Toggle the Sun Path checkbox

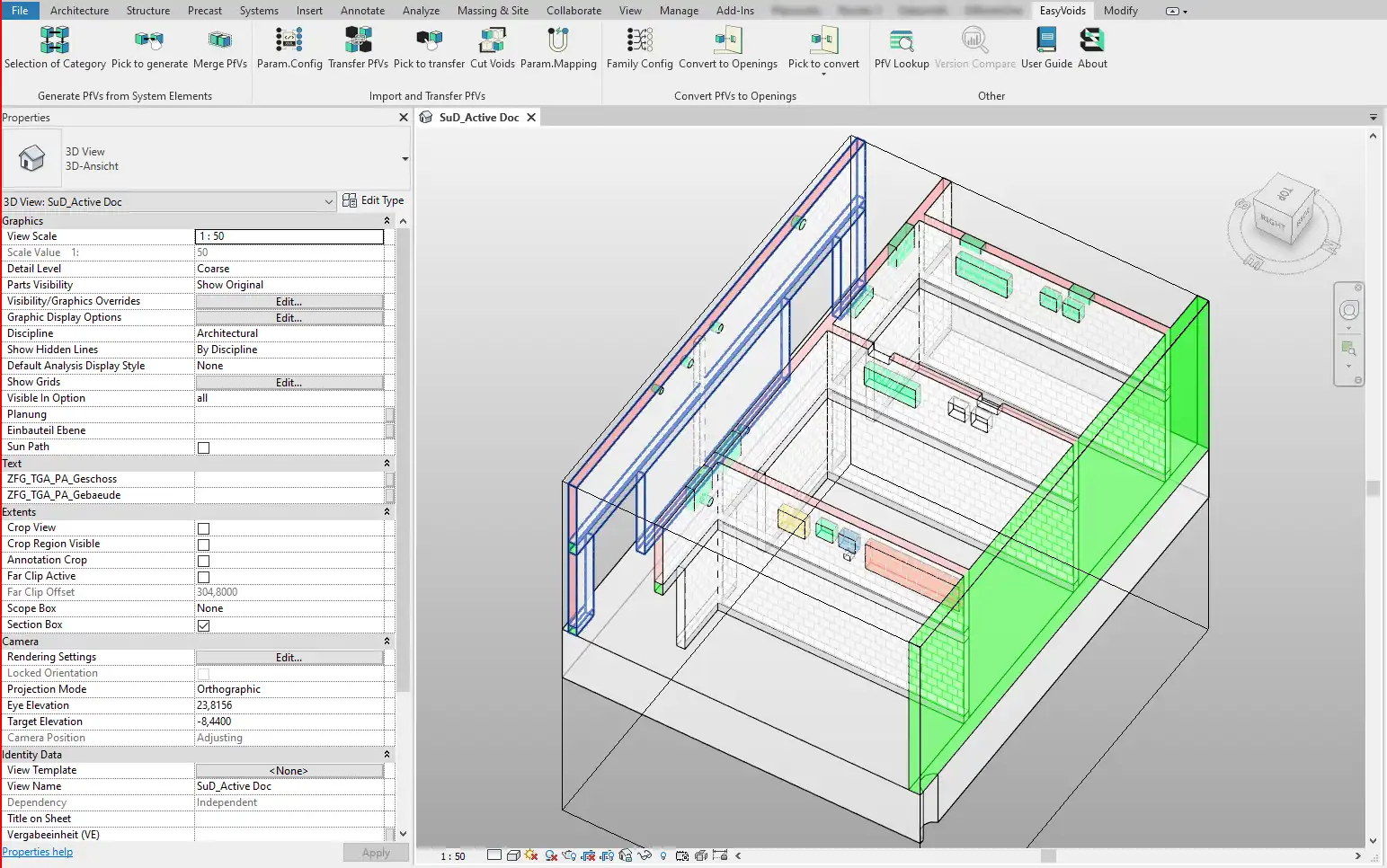(x=204, y=447)
